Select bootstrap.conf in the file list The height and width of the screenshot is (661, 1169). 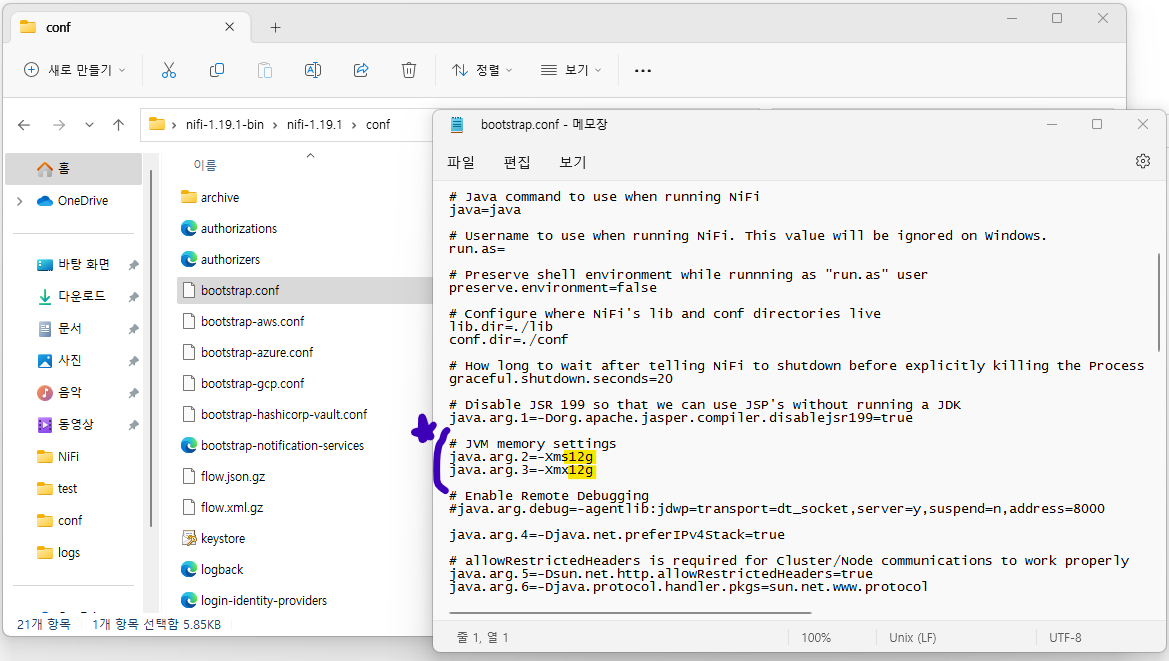304,291
